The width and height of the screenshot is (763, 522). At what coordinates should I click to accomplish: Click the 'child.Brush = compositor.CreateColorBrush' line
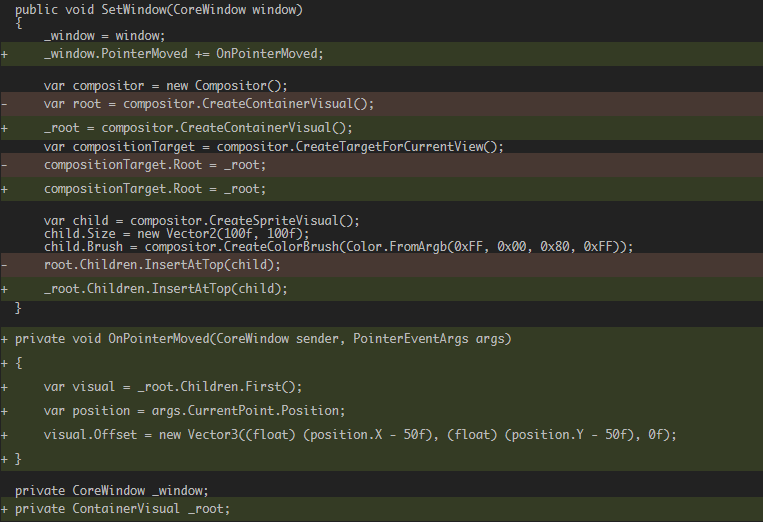pyautogui.click(x=339, y=247)
